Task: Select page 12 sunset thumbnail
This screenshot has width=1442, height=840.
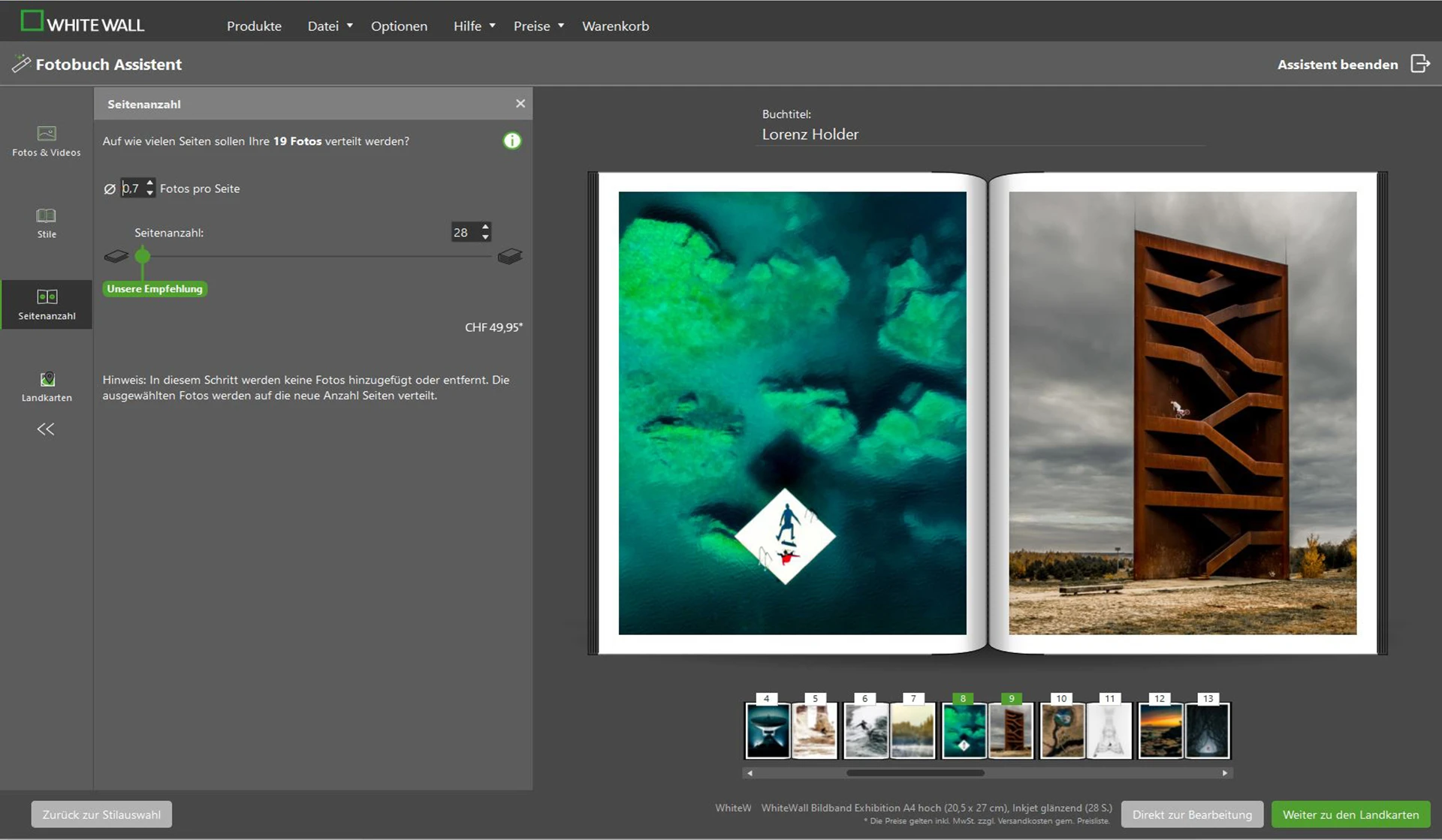Action: click(1160, 730)
